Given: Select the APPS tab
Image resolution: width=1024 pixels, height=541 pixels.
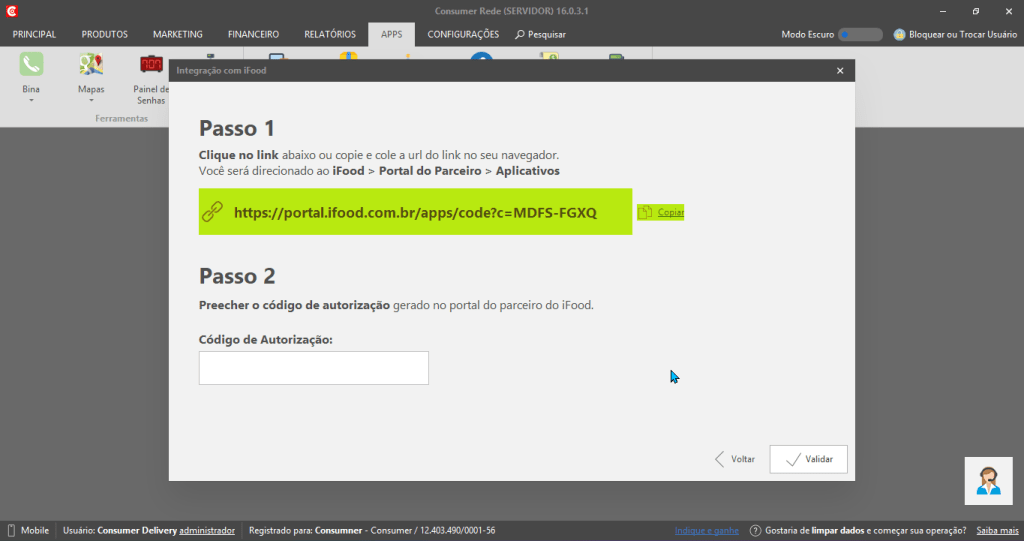Looking at the screenshot, I should pyautogui.click(x=391, y=34).
